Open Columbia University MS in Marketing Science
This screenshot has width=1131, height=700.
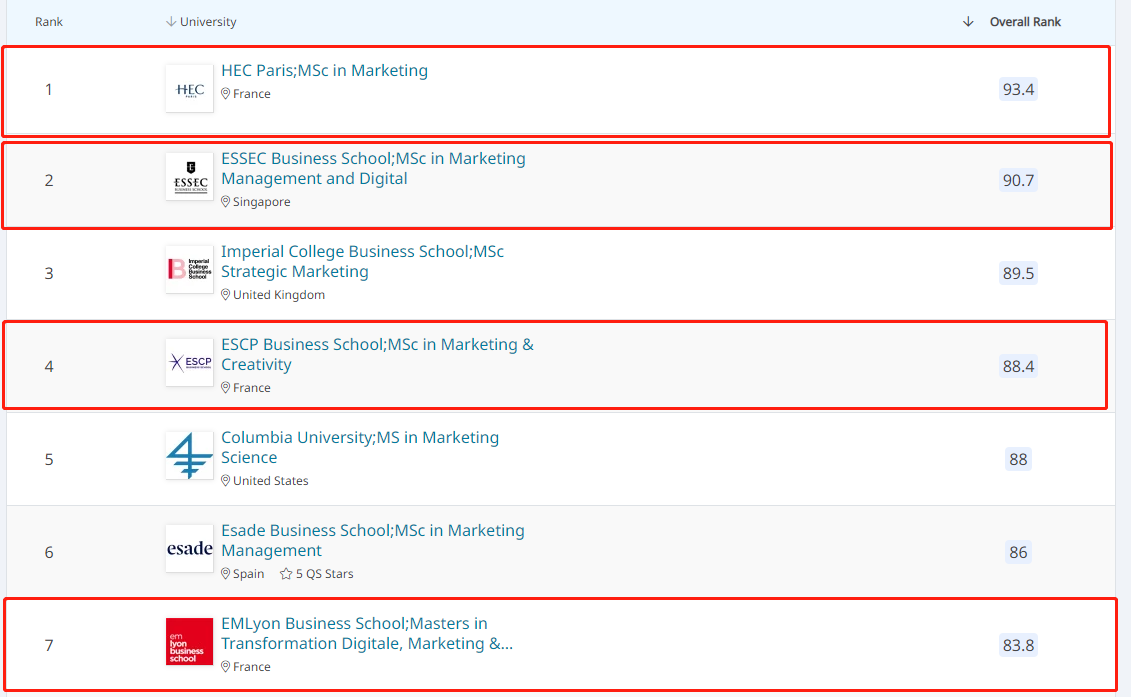[x=359, y=447]
